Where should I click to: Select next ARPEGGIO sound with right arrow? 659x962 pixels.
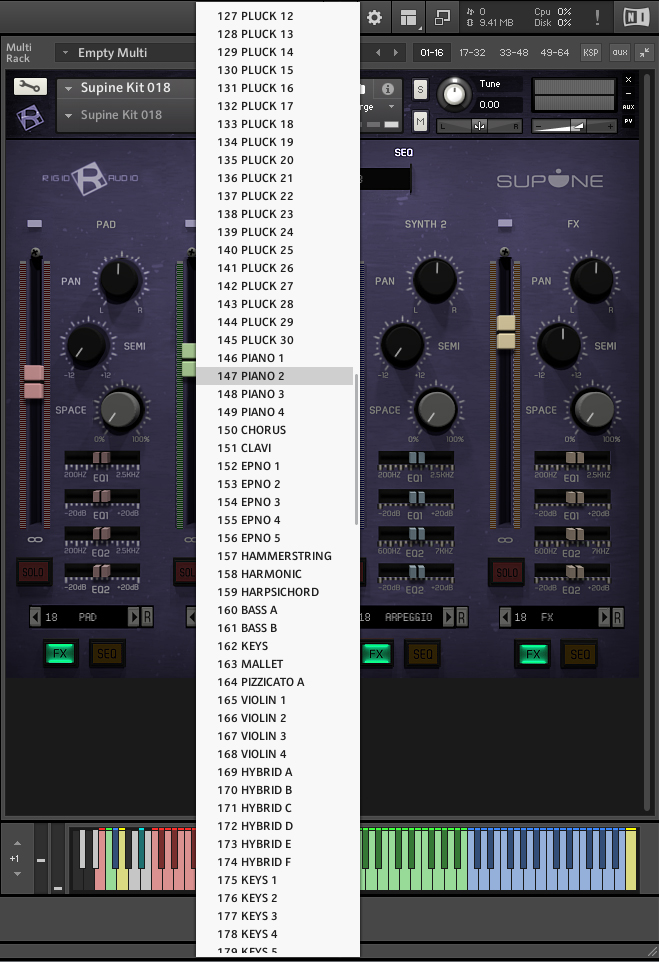pos(448,617)
